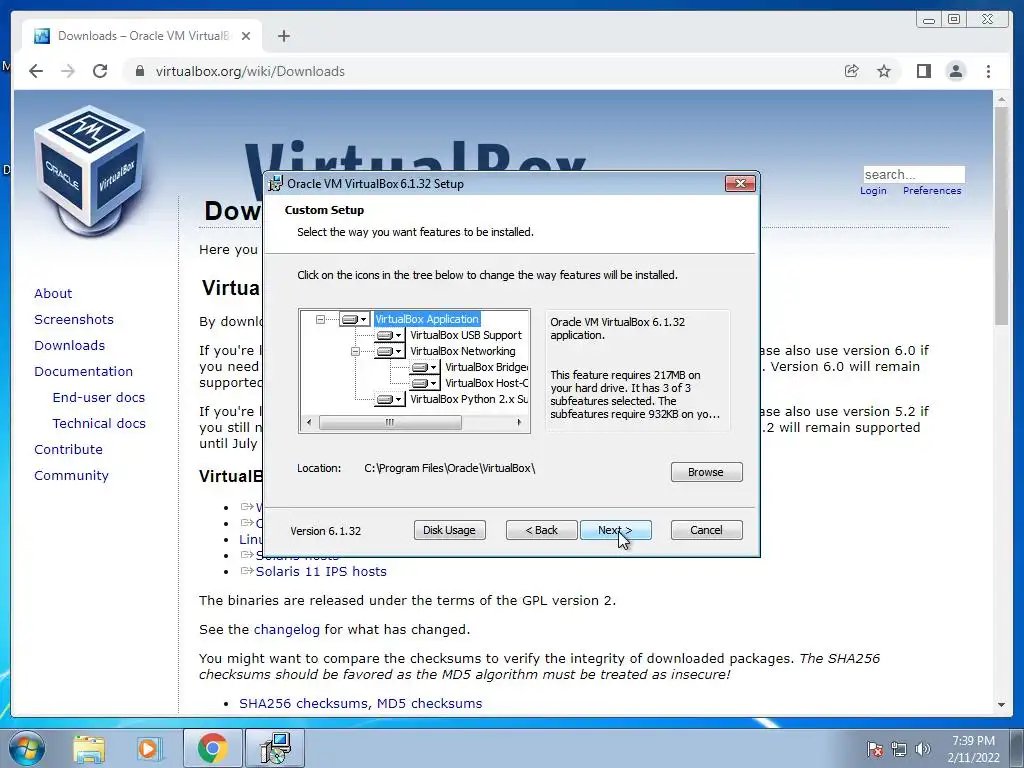Open the Preferences link
This screenshot has width=1024, height=768.
point(932,191)
